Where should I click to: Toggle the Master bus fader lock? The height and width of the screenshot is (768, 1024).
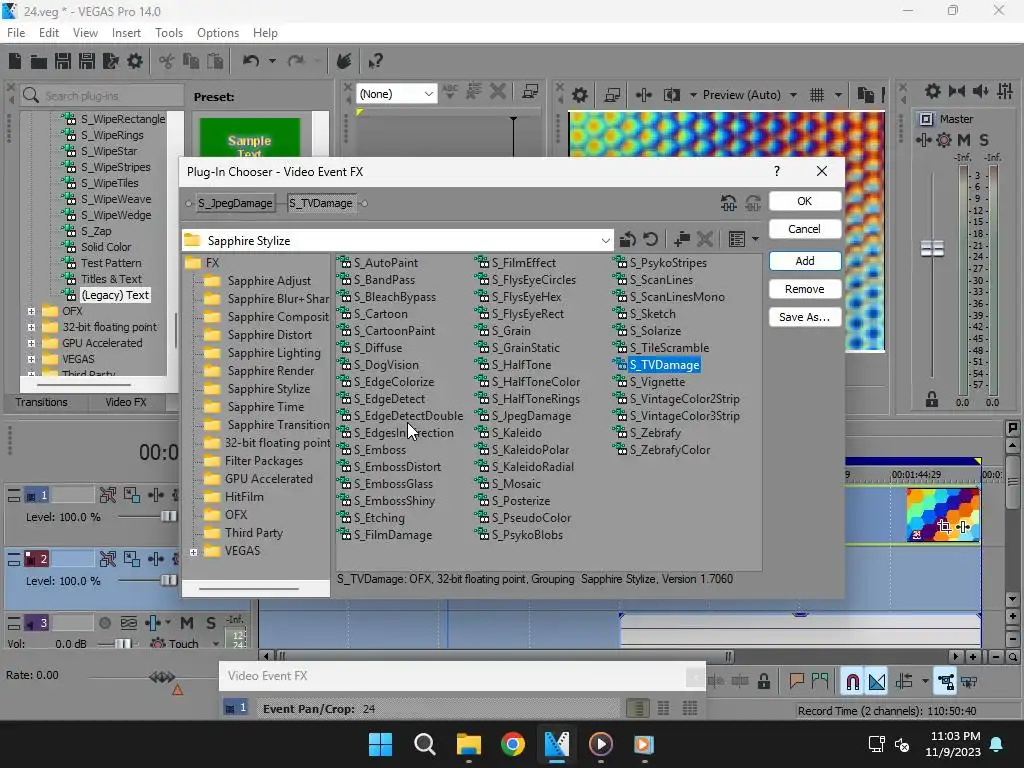click(932, 399)
